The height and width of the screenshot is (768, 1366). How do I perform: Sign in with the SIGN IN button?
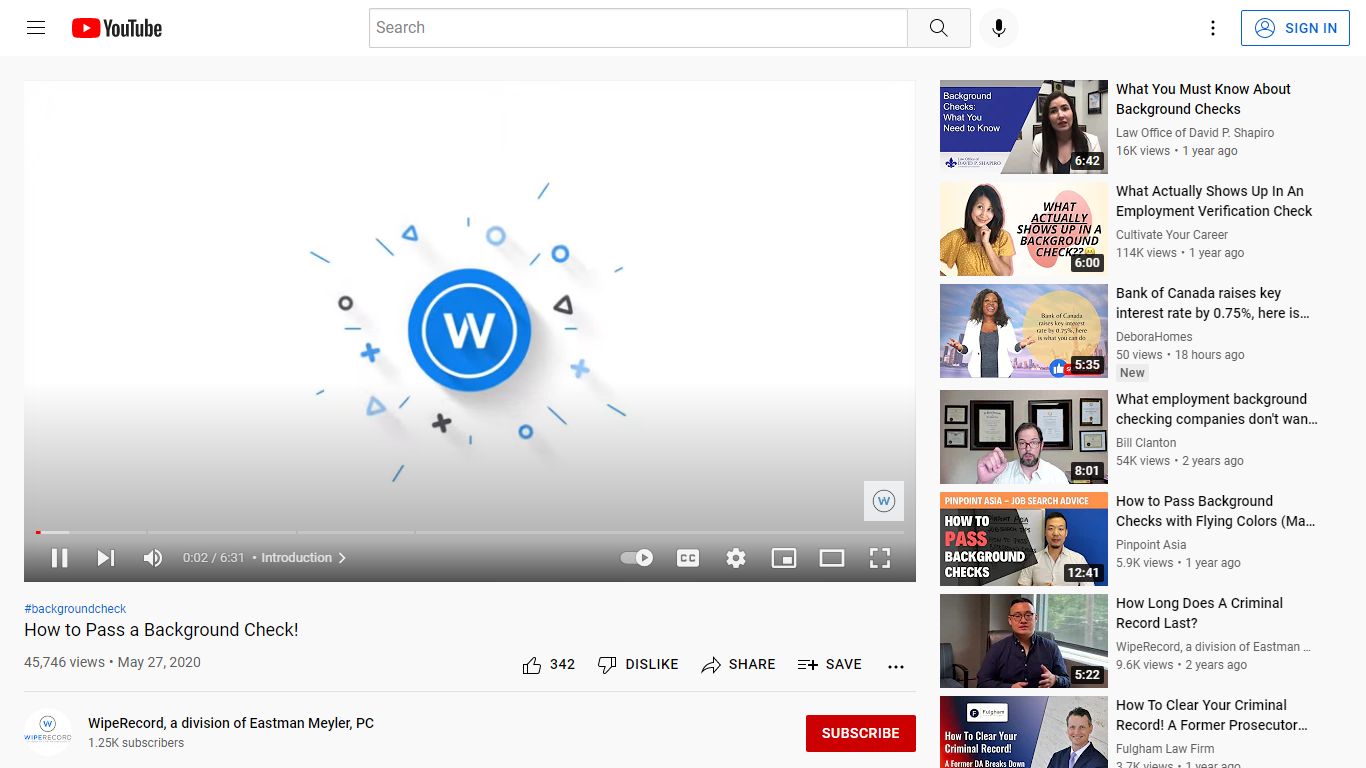(x=1295, y=28)
